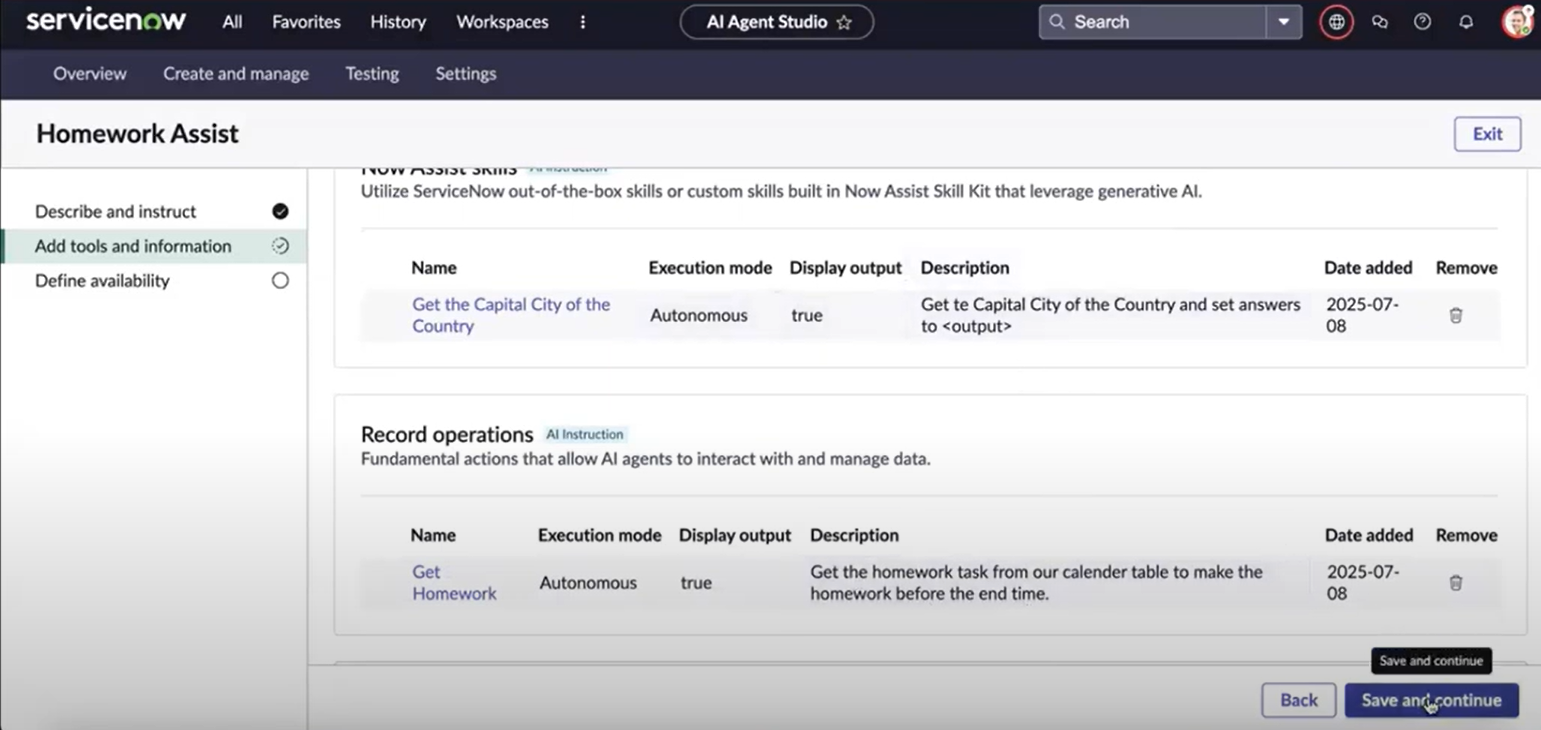Switch to Create and manage tab
Image resolution: width=1541 pixels, height=730 pixels.
236,74
